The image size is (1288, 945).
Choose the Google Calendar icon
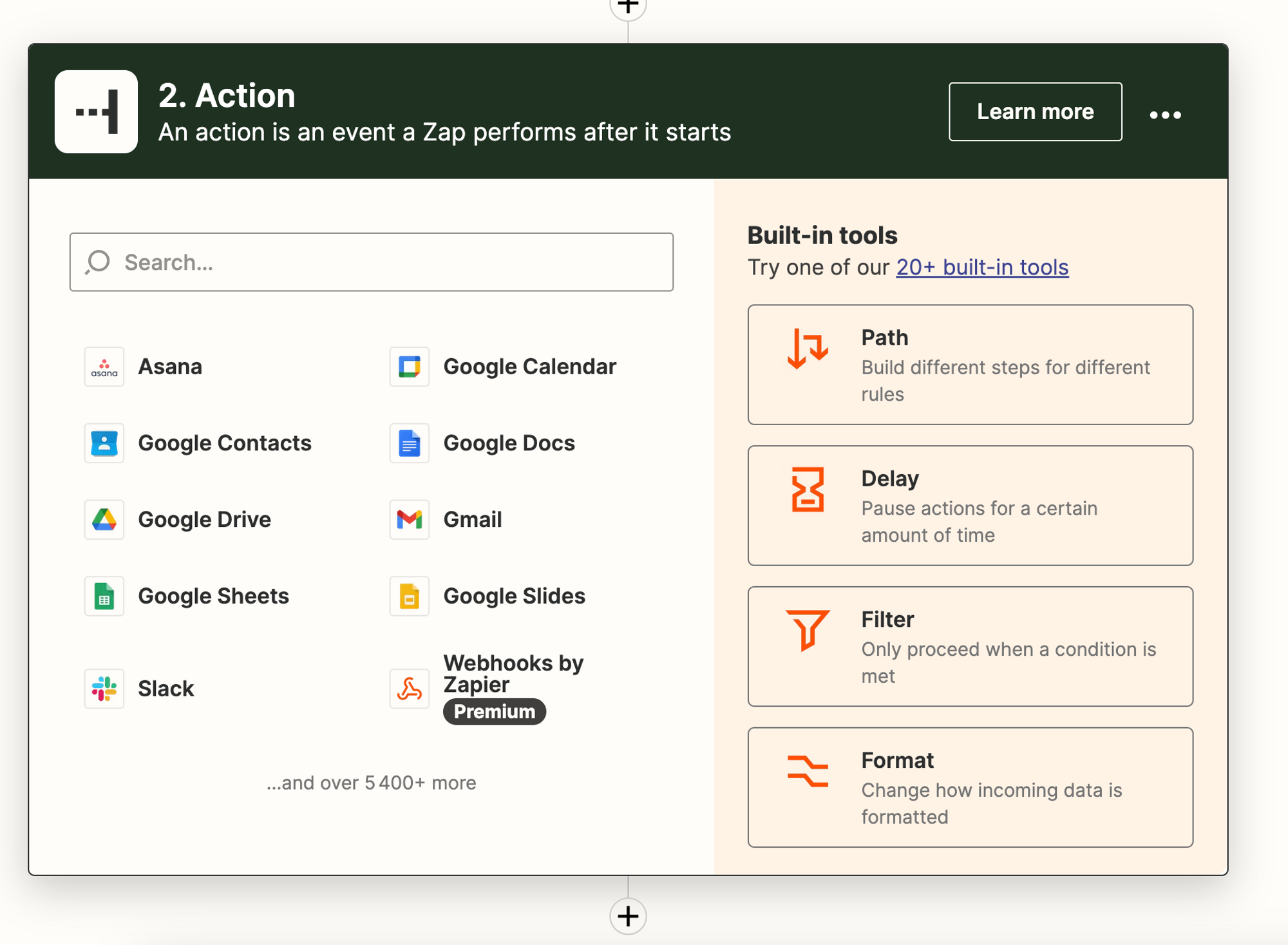pos(409,367)
